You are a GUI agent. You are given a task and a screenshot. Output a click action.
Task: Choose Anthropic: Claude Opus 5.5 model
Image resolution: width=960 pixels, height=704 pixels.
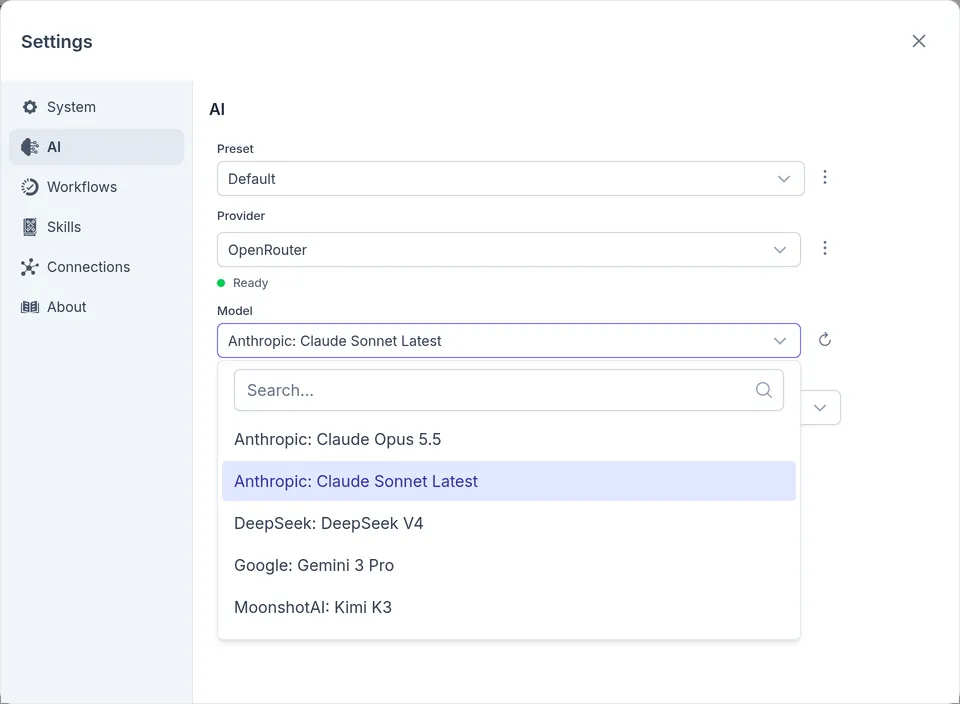[509, 440]
